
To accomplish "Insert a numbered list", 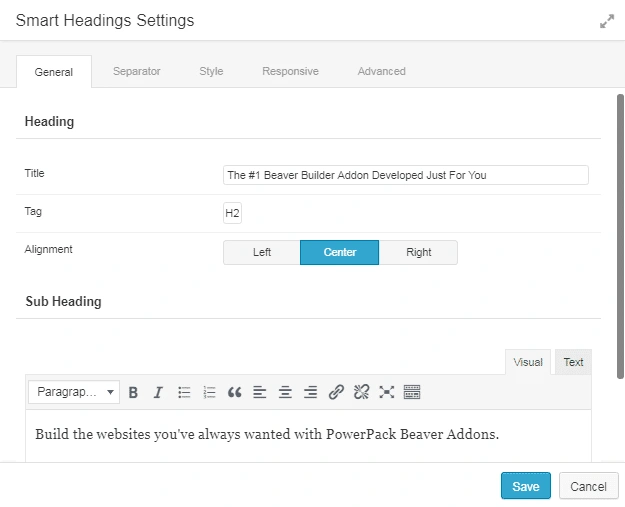I will coord(209,392).
